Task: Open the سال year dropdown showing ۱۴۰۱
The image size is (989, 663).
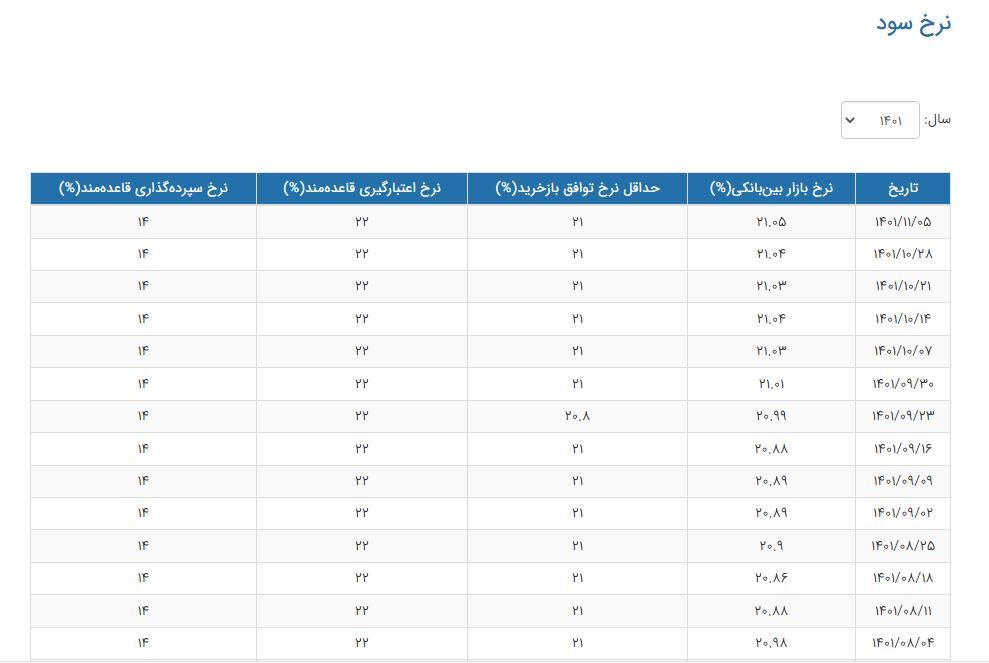Action: pos(880,120)
